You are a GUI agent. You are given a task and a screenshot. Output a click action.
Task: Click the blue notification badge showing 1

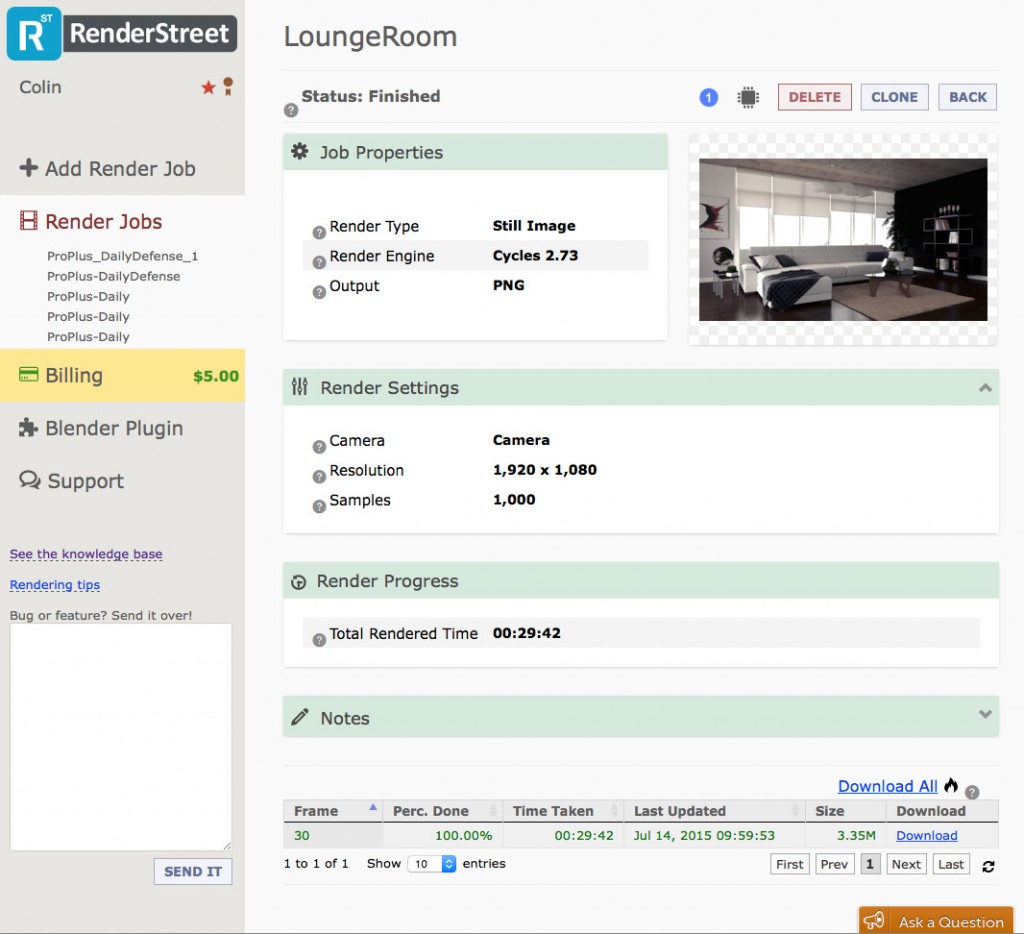pos(709,97)
